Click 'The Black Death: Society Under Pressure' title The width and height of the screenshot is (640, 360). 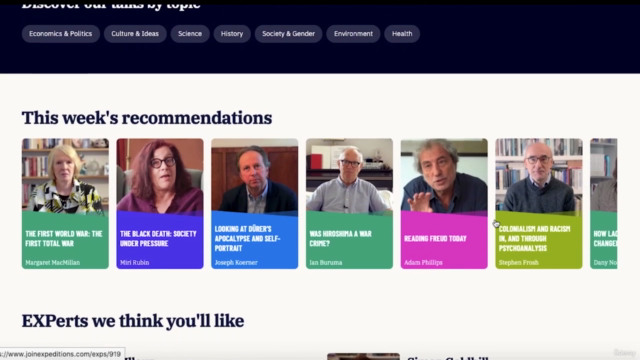coord(158,238)
